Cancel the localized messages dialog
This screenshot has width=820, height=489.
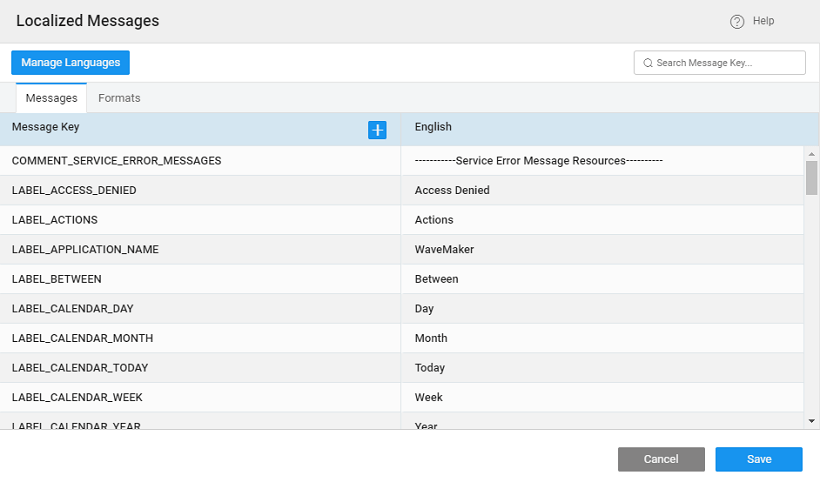tap(661, 459)
